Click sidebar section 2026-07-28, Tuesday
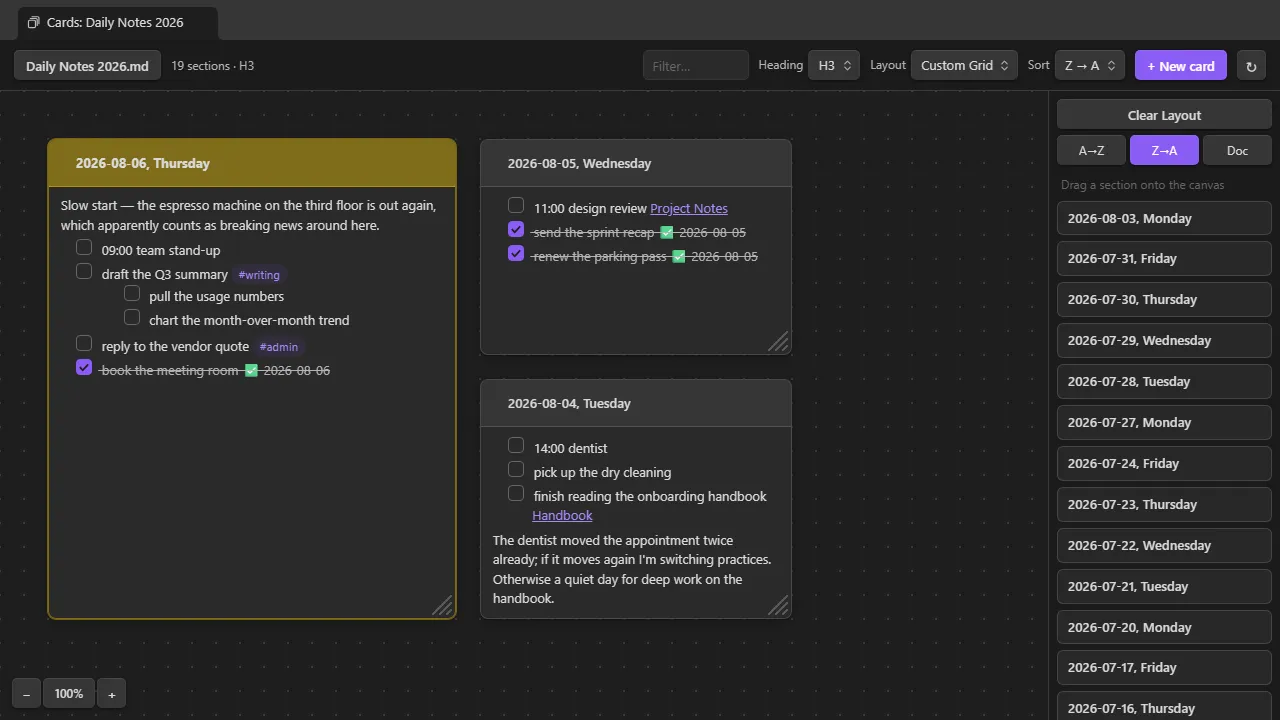The image size is (1280, 720). pos(1164,382)
